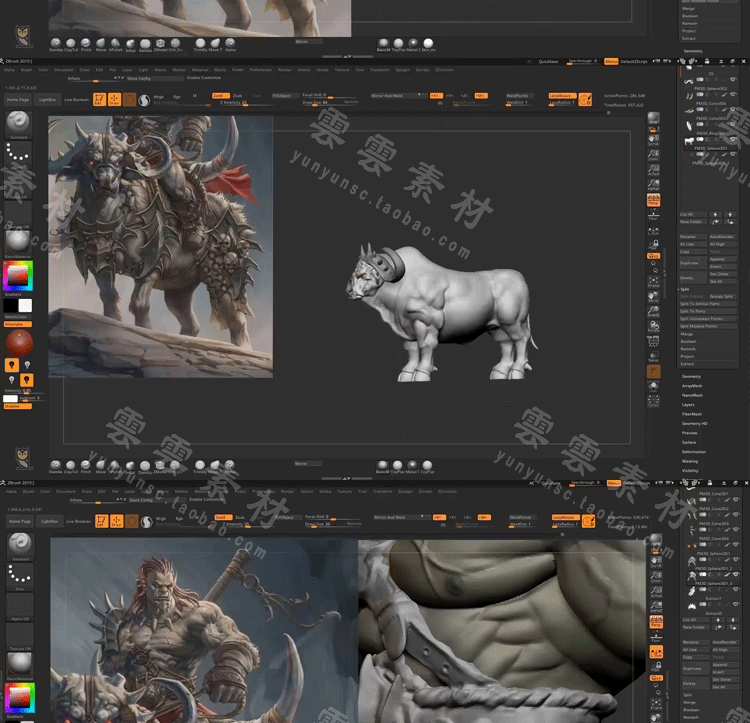Toggle Rgb in middle window

click(176, 97)
